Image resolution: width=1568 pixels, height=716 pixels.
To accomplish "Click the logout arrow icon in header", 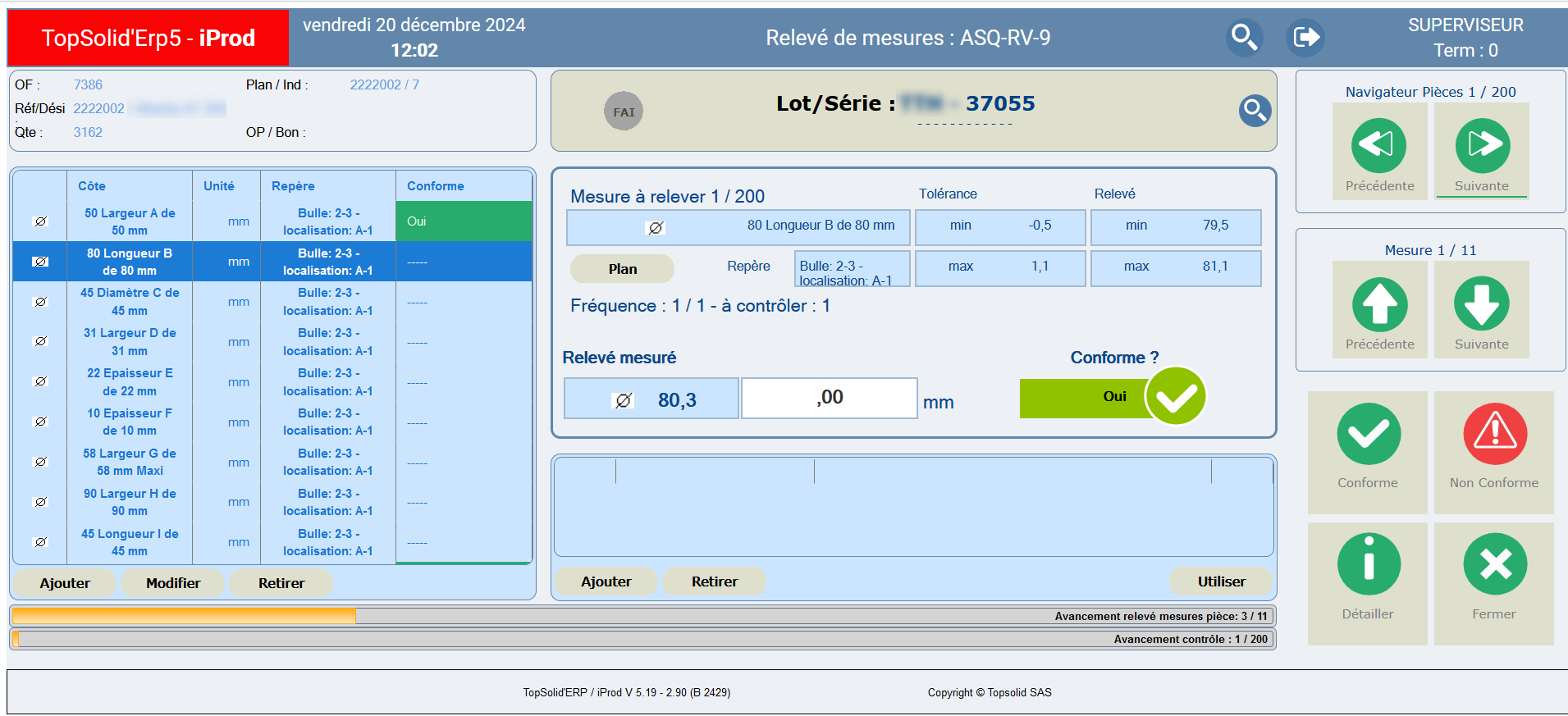I will click(1305, 37).
